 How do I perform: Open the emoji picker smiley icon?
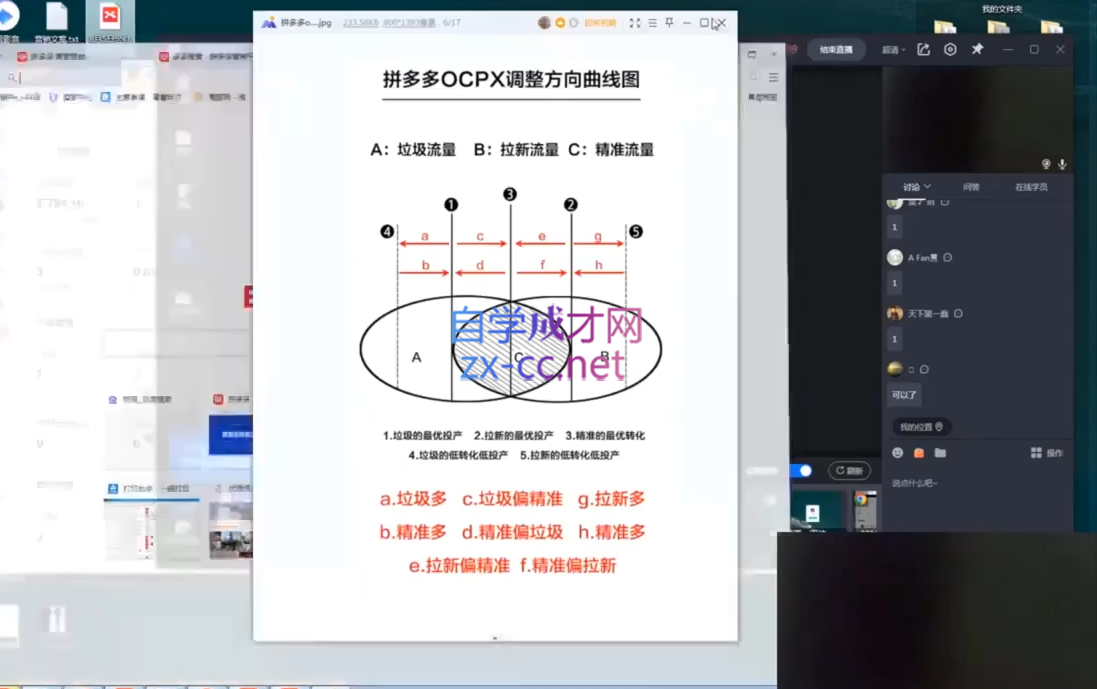(x=898, y=453)
